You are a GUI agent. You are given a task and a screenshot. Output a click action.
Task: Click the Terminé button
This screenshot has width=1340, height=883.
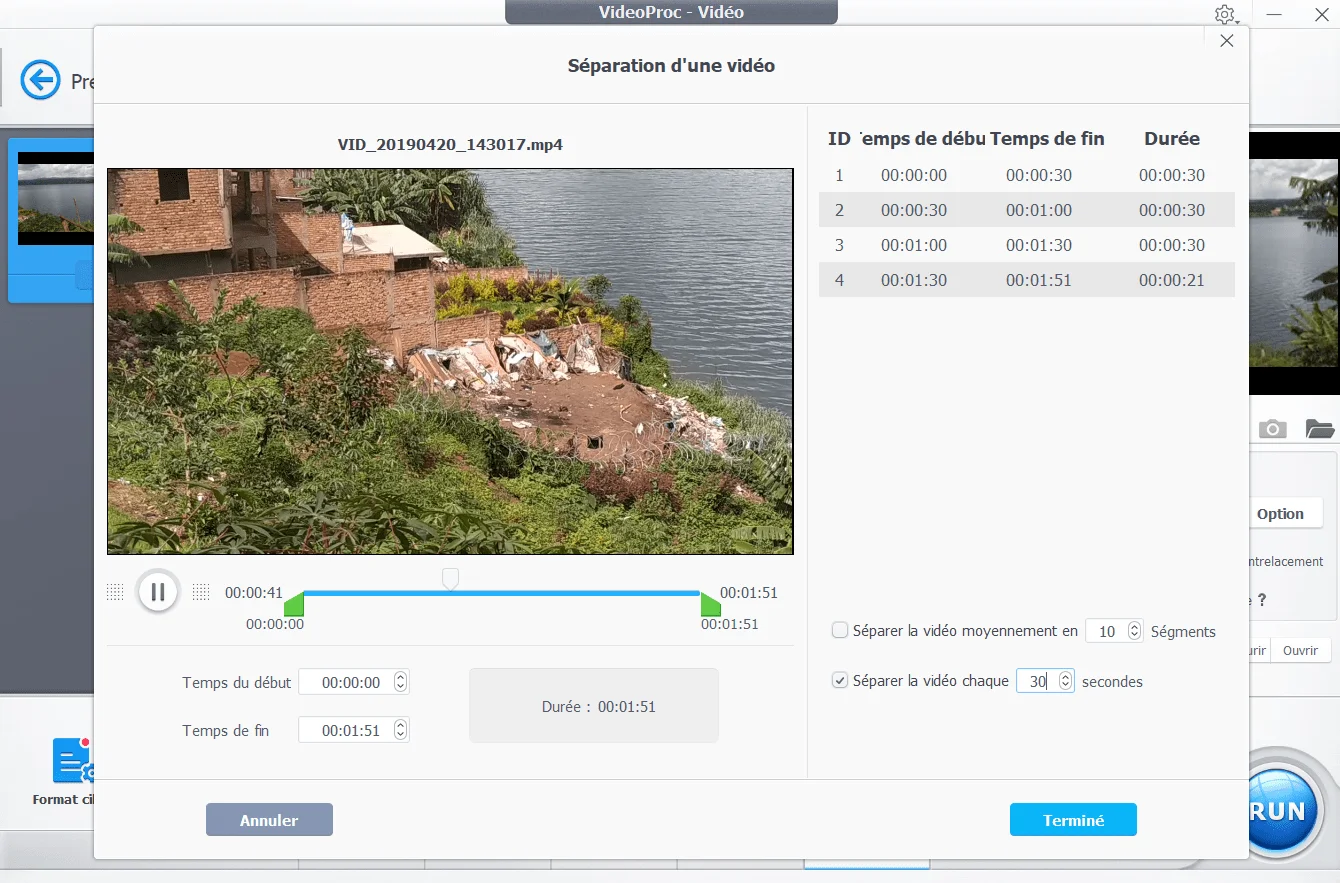coord(1073,820)
